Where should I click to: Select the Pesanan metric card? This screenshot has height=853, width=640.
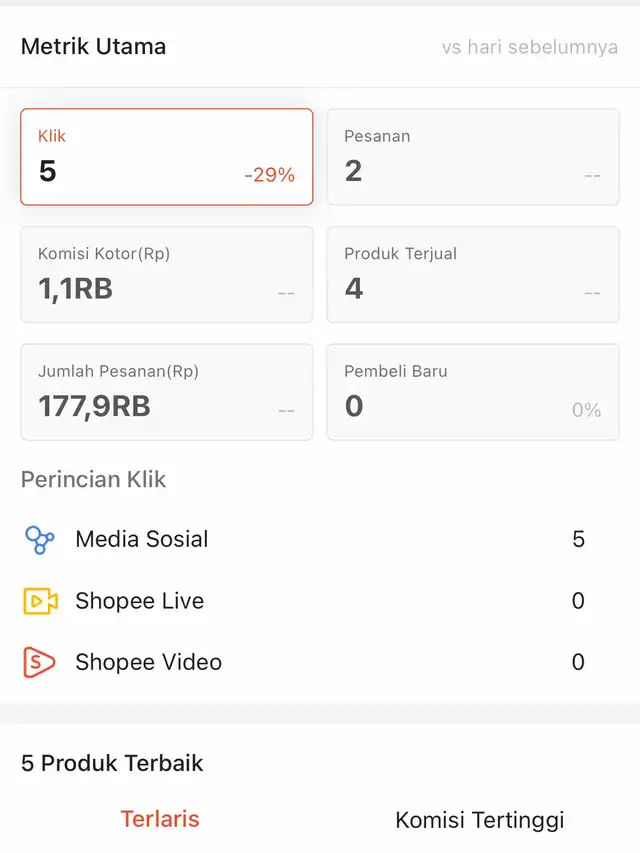473,157
